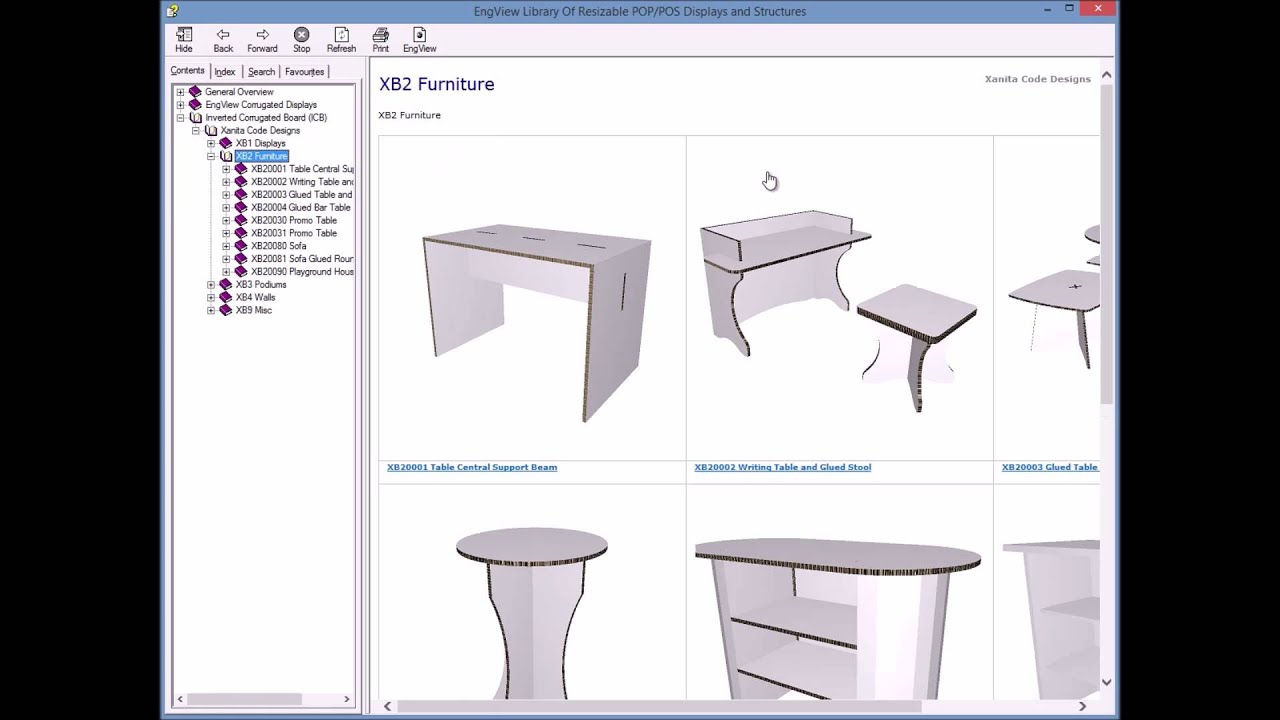Expand the XB20080 Sofa node

click(226, 246)
